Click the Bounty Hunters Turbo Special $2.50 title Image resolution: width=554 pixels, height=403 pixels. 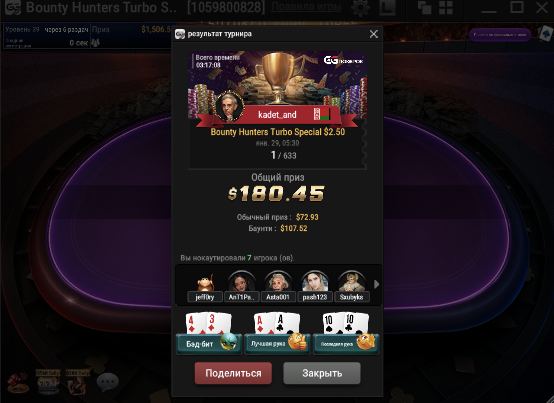pos(278,132)
